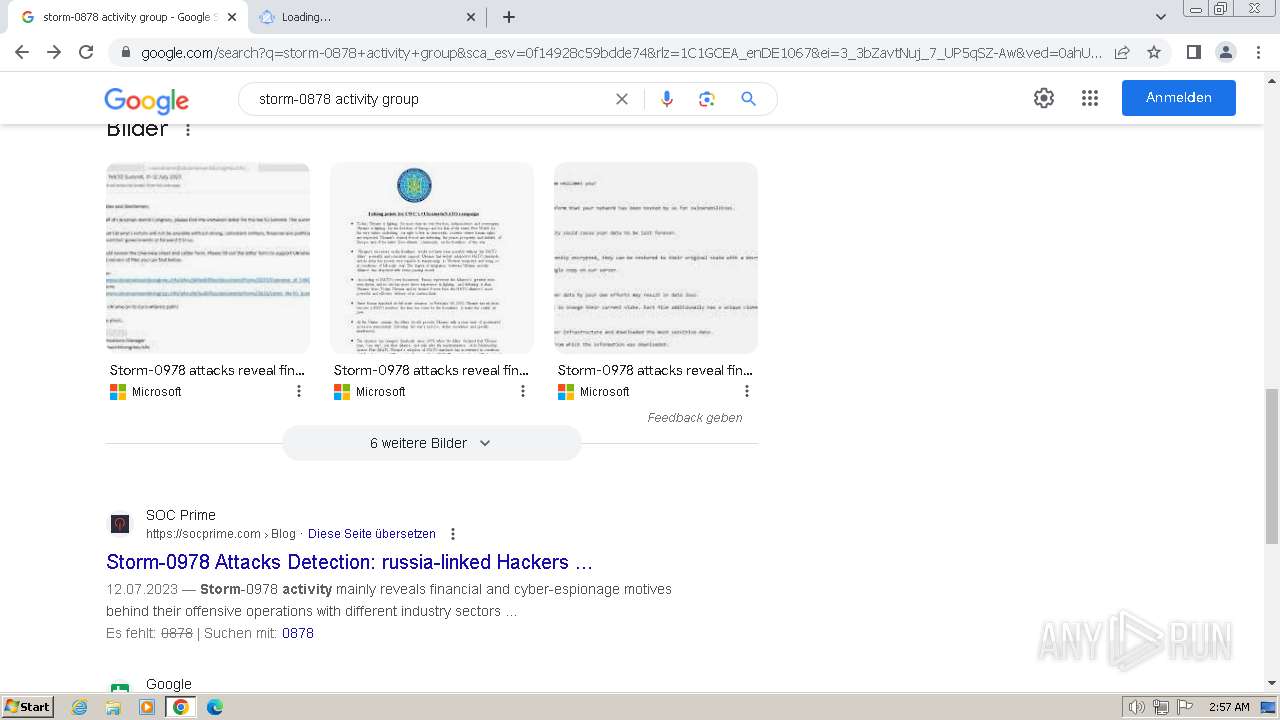The image size is (1280, 720).
Task: Open the talking points document thumbnail
Action: click(432, 258)
